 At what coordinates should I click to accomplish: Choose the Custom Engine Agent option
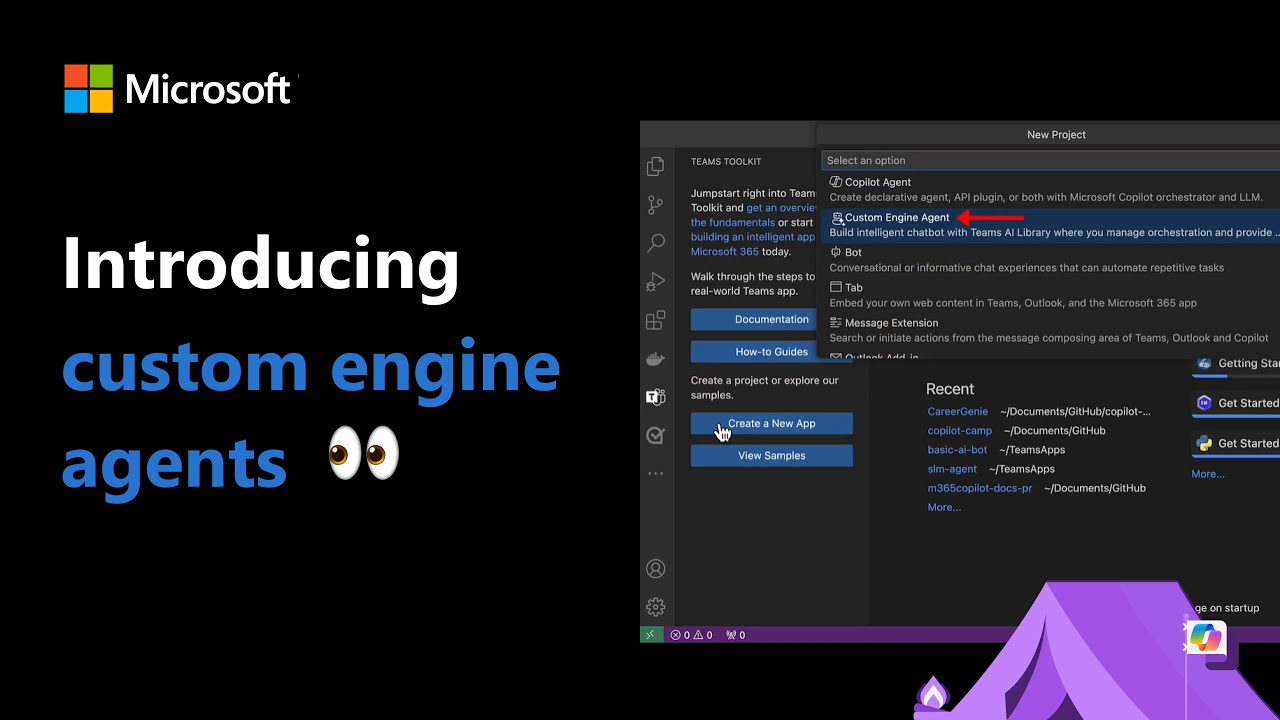point(1048,224)
